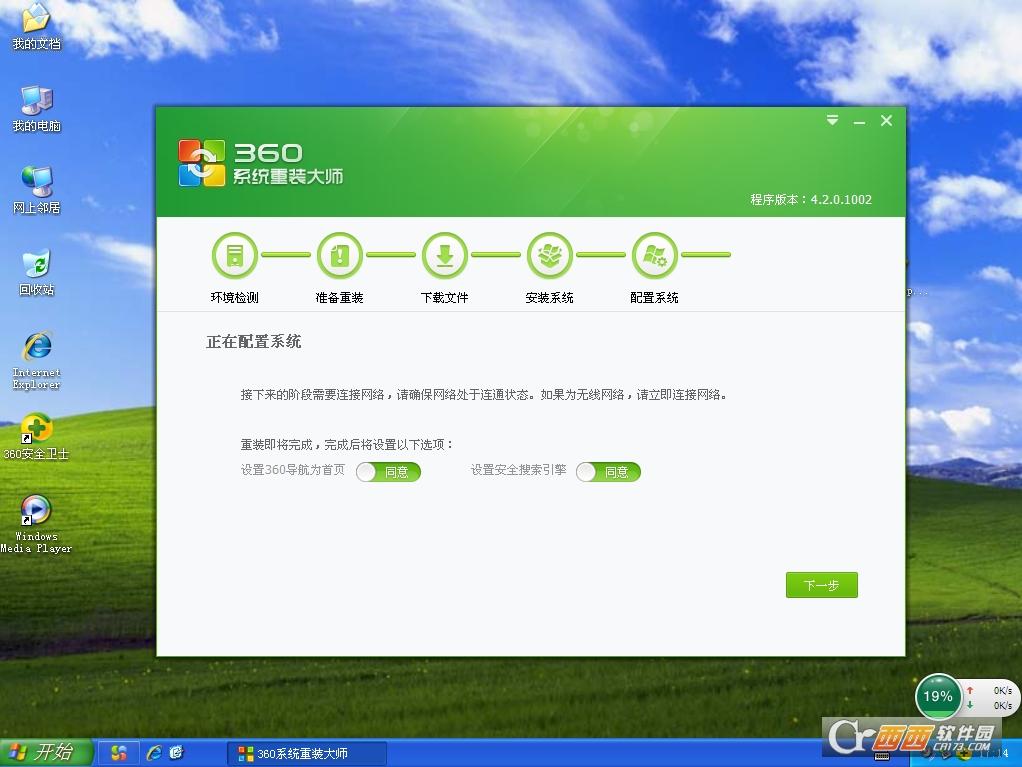Viewport: 1022px width, 767px height.
Task: Click the 准备重装 step icon
Action: tap(340, 255)
